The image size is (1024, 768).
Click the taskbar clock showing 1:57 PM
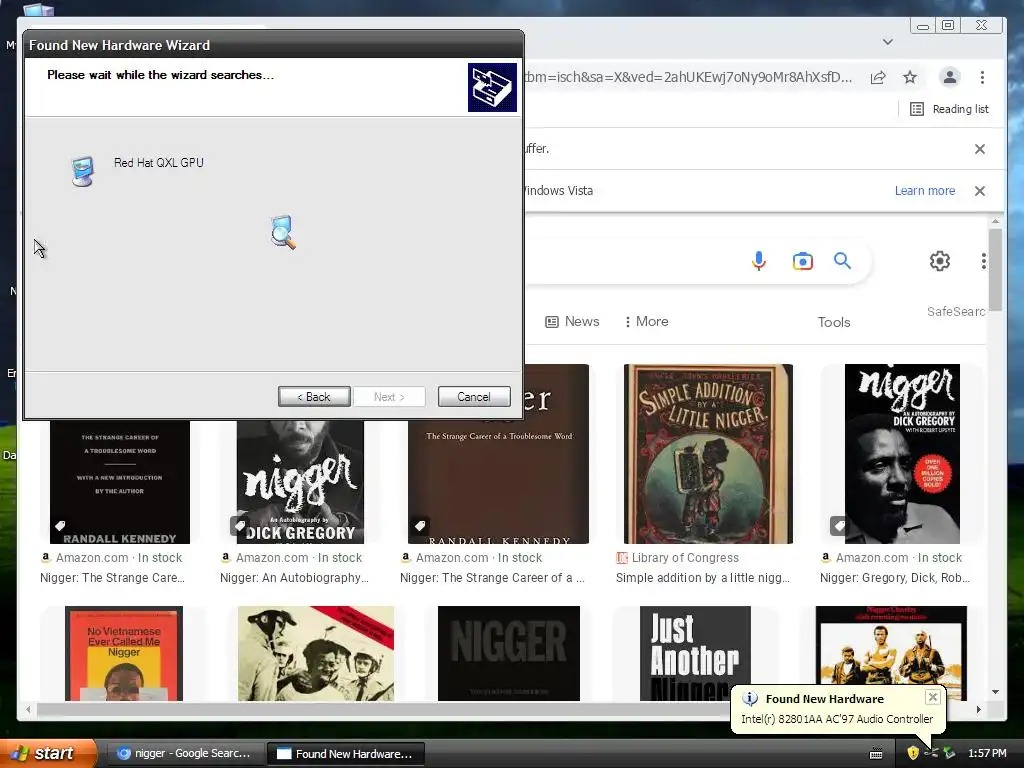987,754
